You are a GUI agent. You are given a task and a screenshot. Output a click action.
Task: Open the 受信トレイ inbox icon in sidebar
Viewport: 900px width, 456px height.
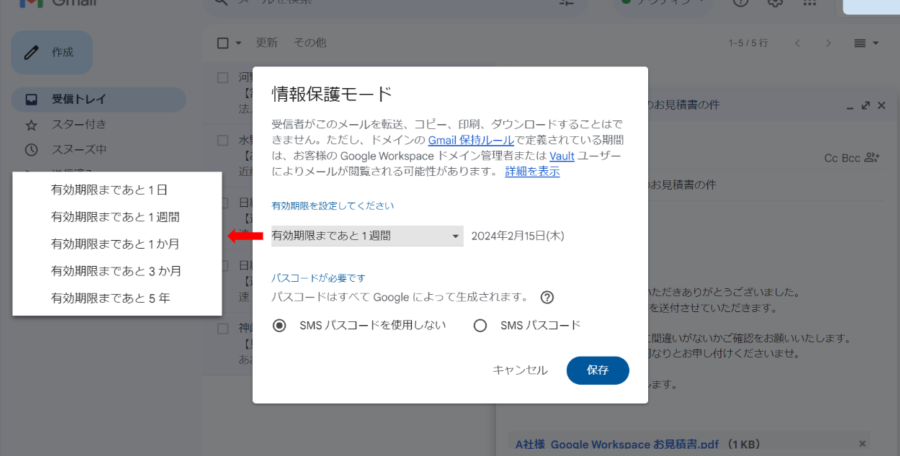tap(32, 99)
